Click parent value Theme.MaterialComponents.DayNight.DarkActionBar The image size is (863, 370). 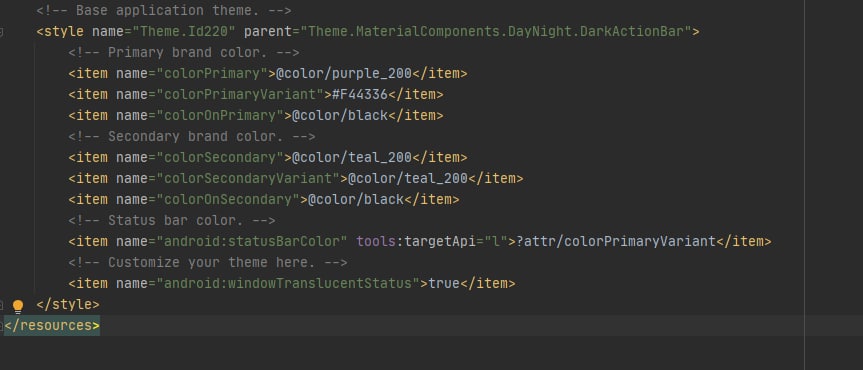[495, 31]
